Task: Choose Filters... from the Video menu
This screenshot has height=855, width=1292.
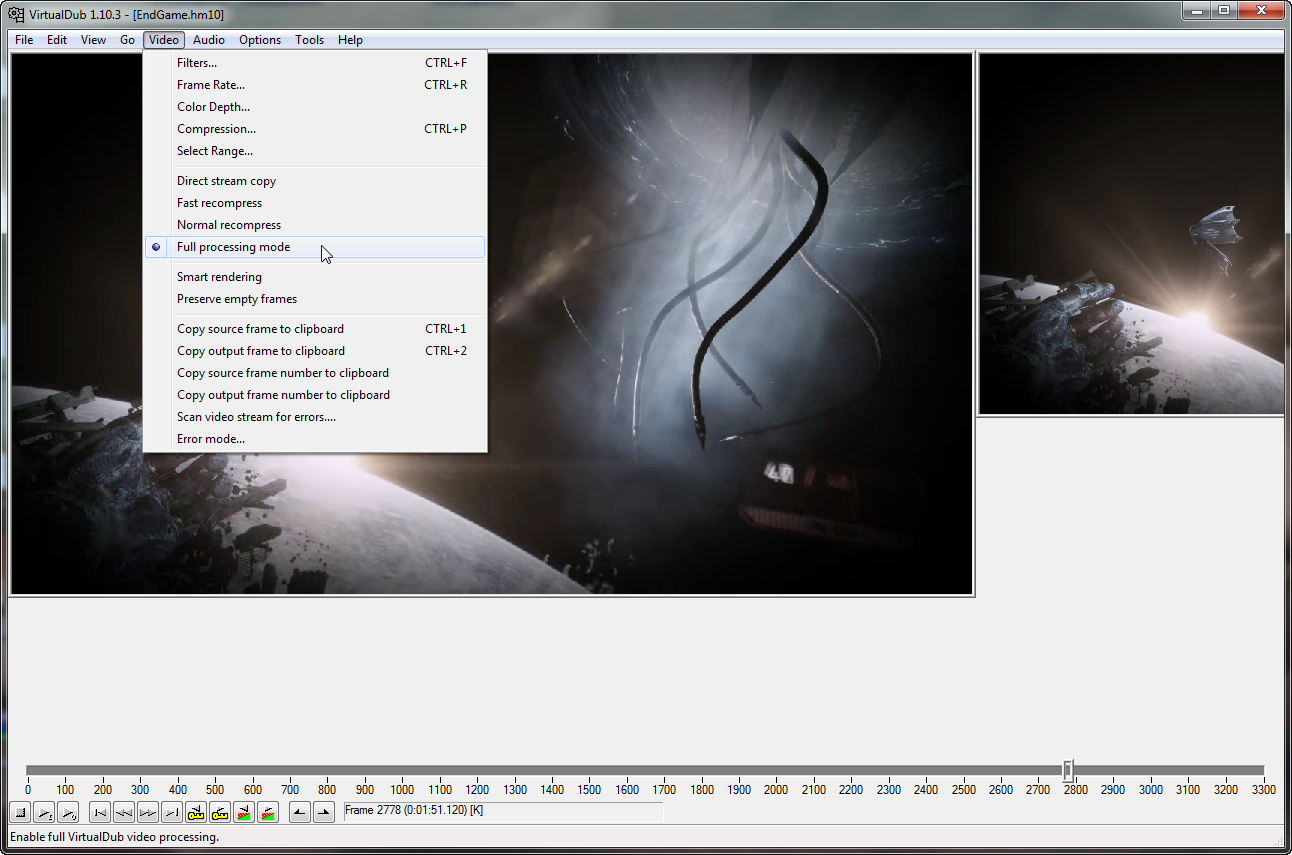Action: click(x=197, y=63)
